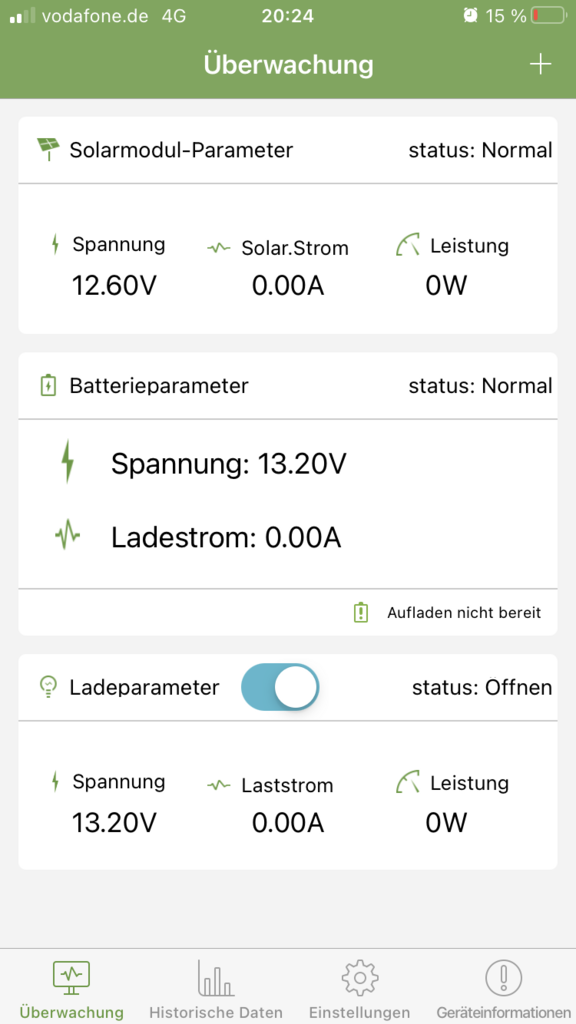Click the waveform icon beside Laststrom
The width and height of the screenshot is (576, 1024).
[219, 785]
